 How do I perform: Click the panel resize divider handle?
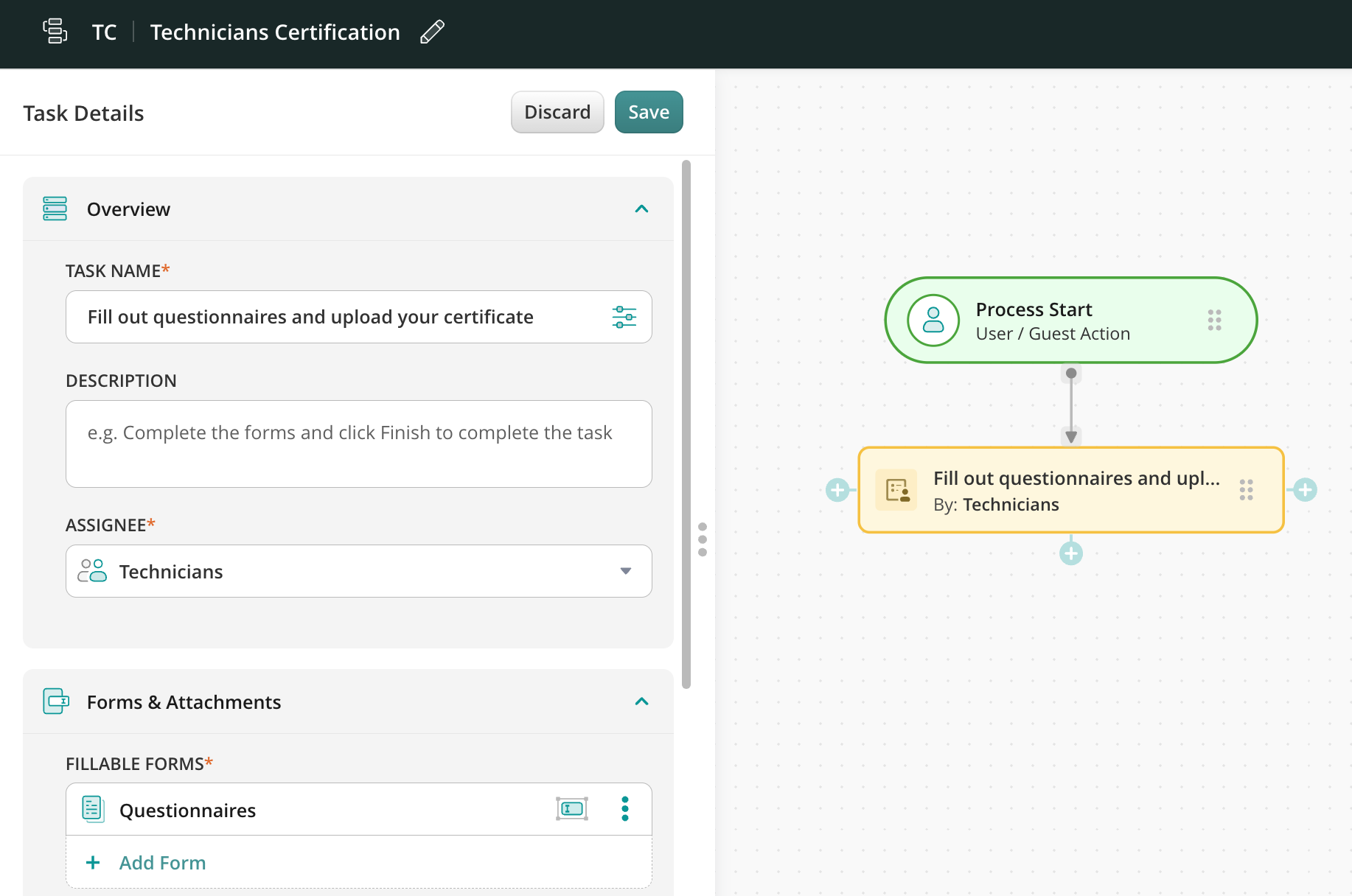pos(702,539)
